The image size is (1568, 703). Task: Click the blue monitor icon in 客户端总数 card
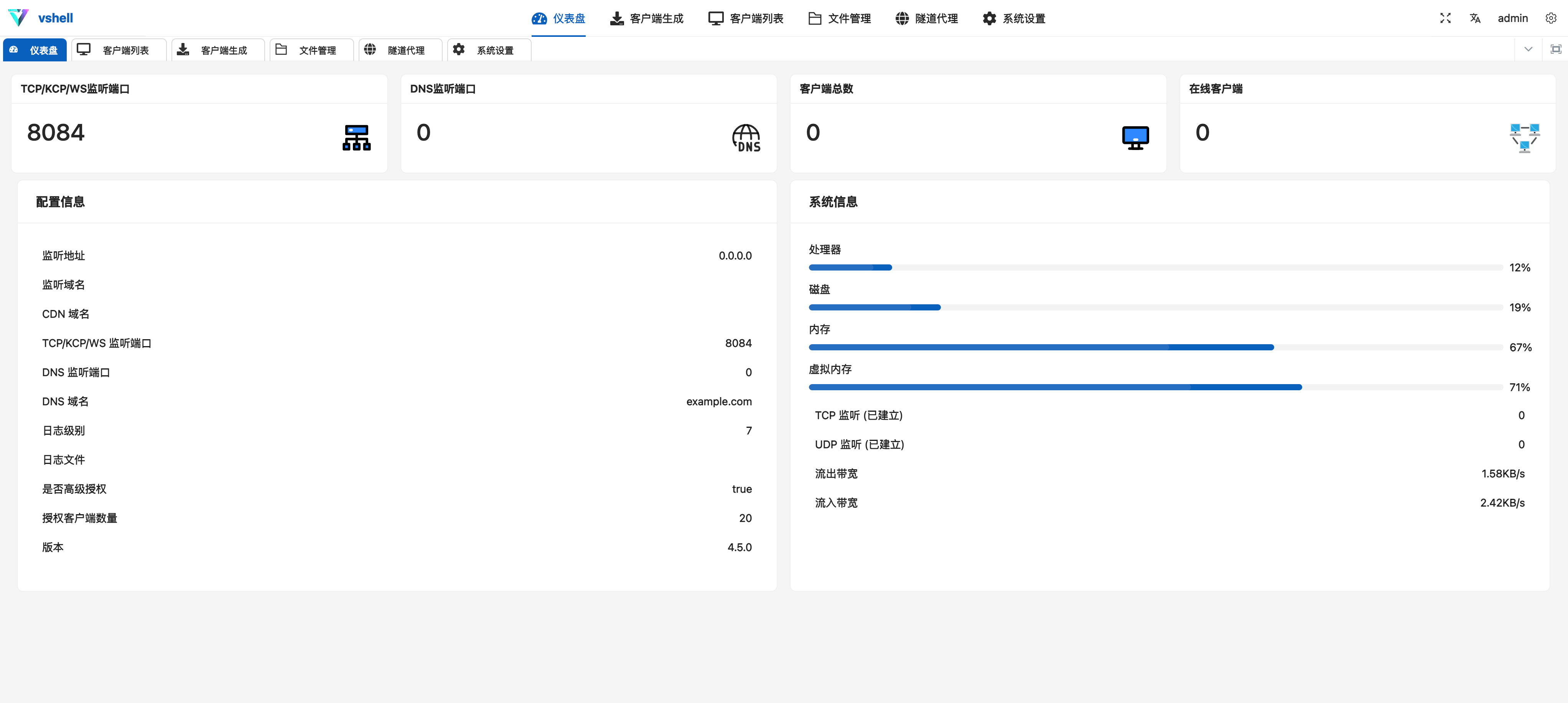pyautogui.click(x=1135, y=138)
